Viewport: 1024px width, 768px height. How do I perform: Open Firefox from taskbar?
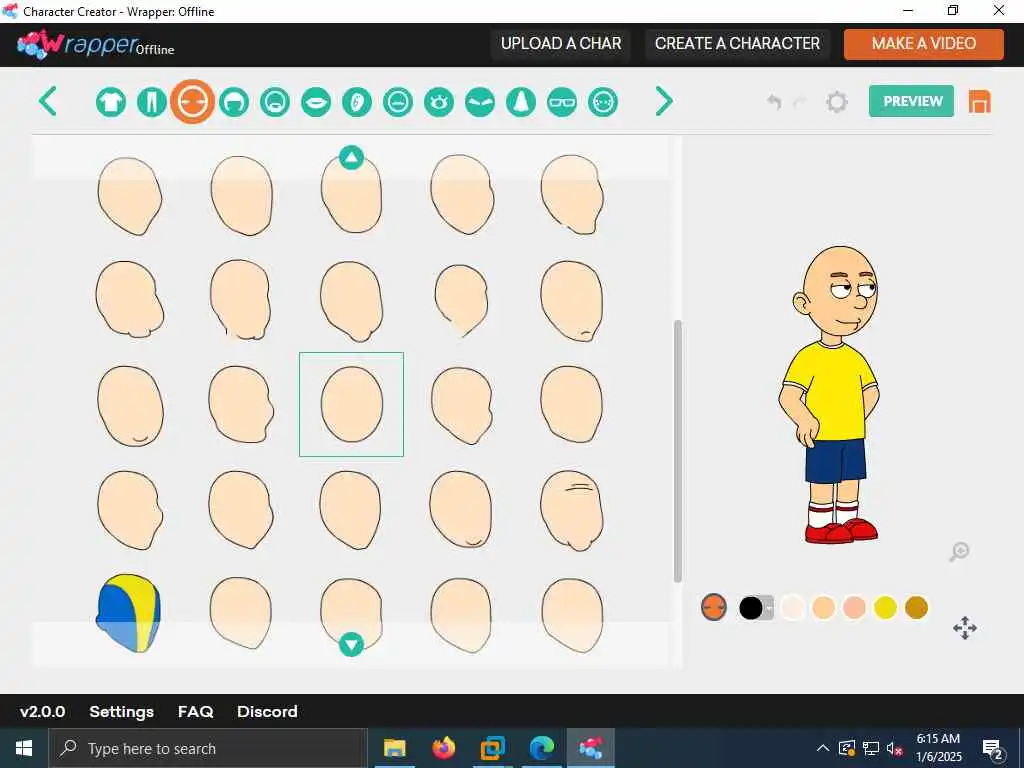444,748
